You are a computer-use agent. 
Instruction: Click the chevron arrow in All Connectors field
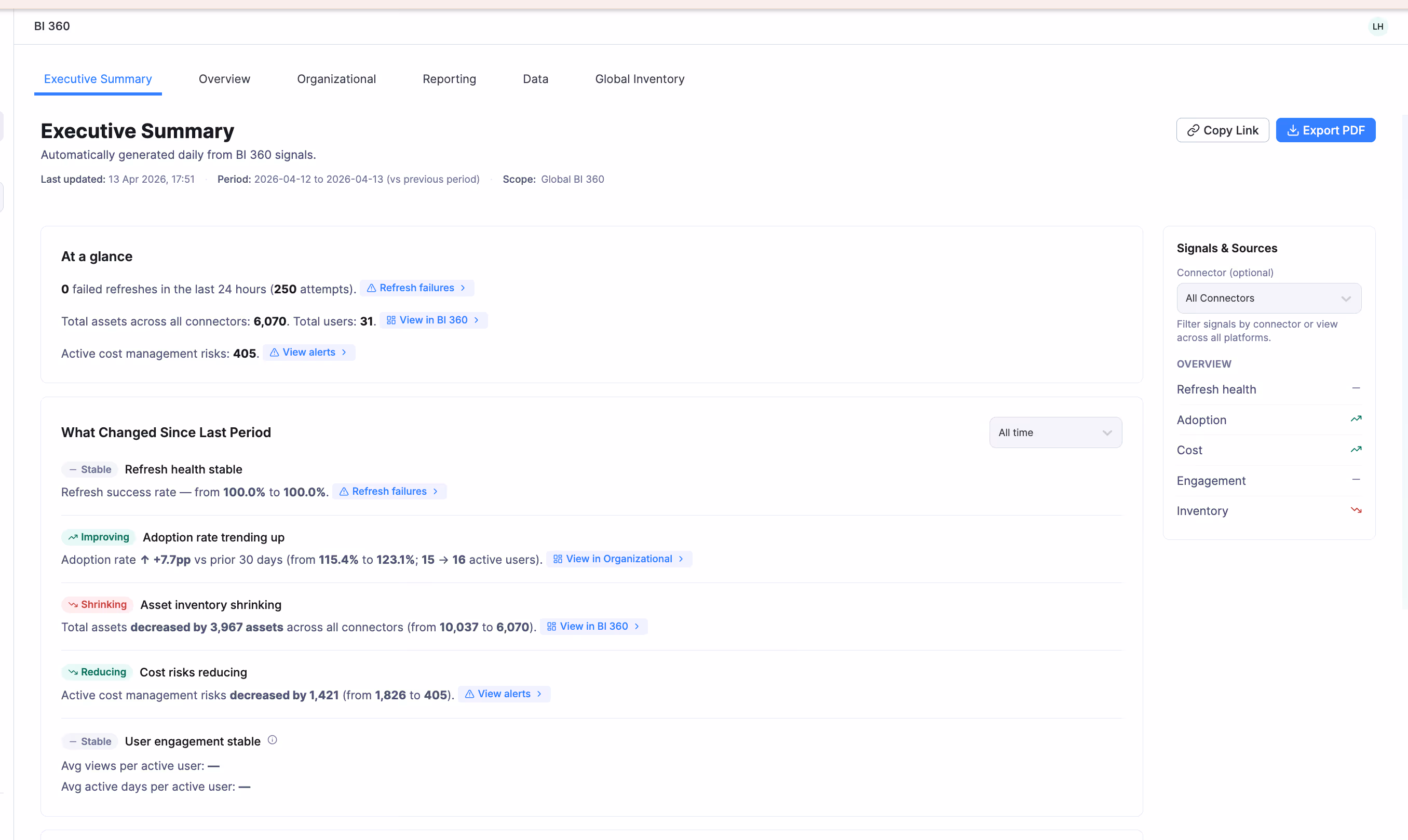click(x=1346, y=299)
